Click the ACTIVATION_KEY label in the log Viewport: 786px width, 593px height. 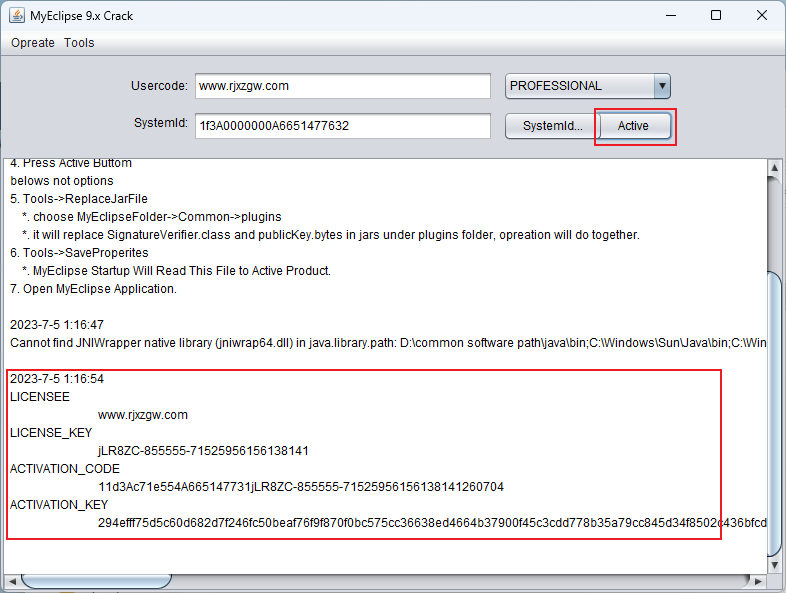coord(59,505)
